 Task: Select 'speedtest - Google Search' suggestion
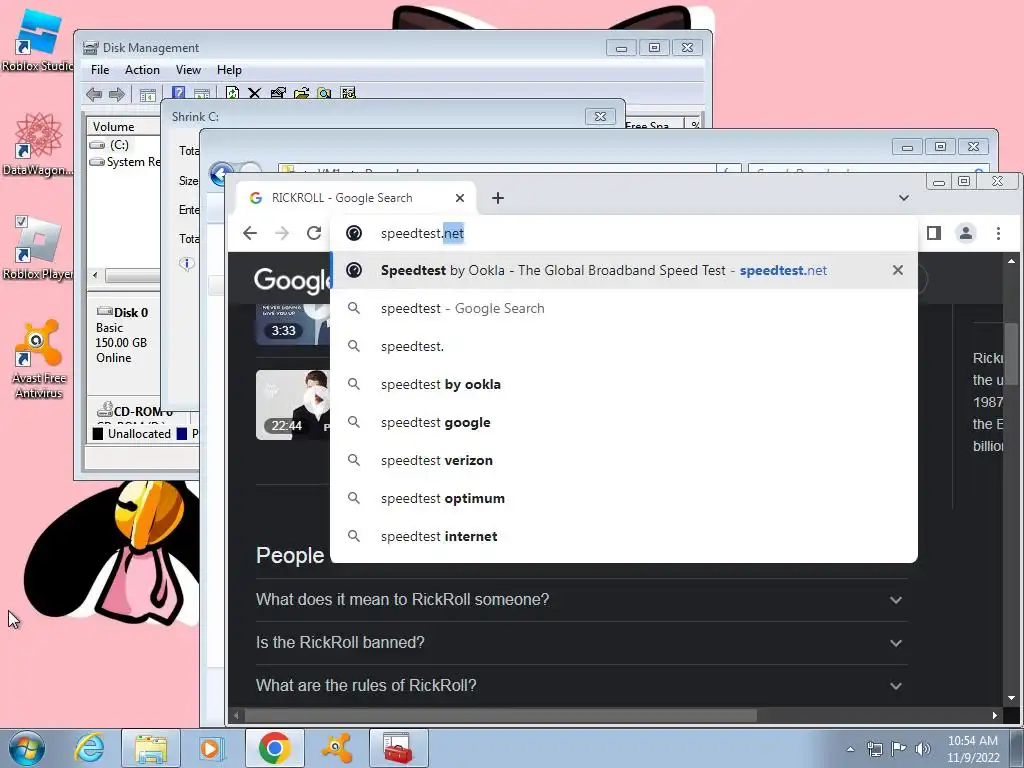click(624, 308)
